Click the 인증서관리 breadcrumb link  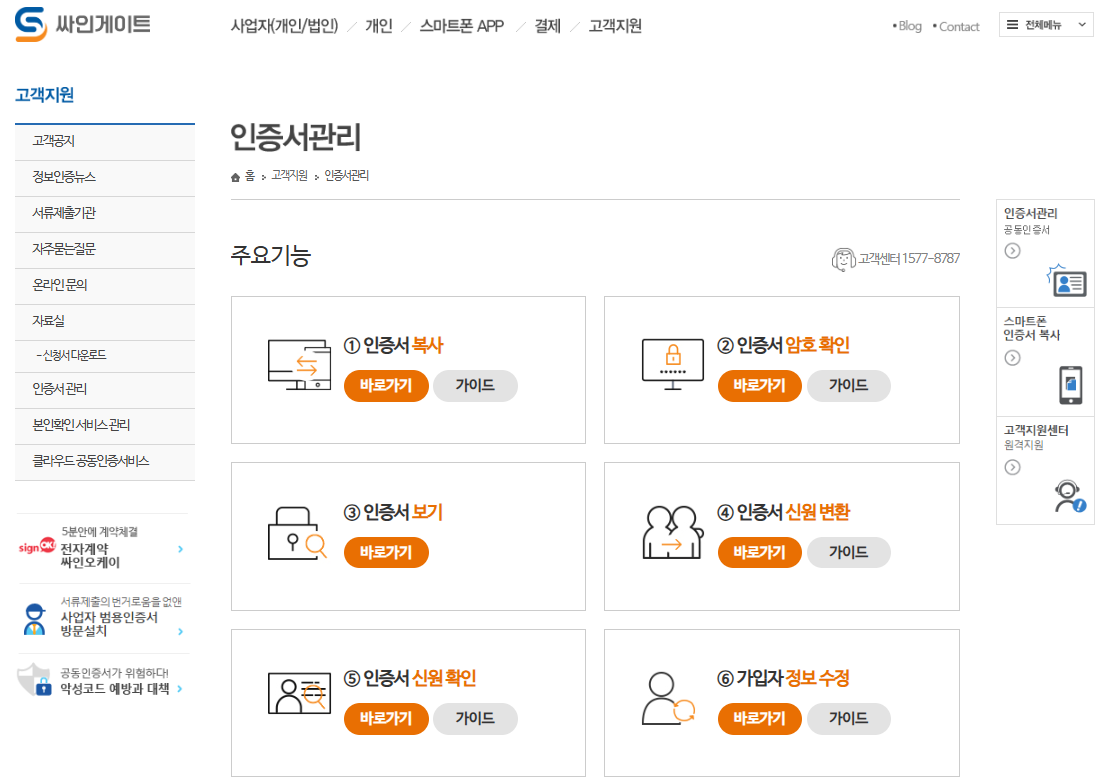[x=347, y=176]
